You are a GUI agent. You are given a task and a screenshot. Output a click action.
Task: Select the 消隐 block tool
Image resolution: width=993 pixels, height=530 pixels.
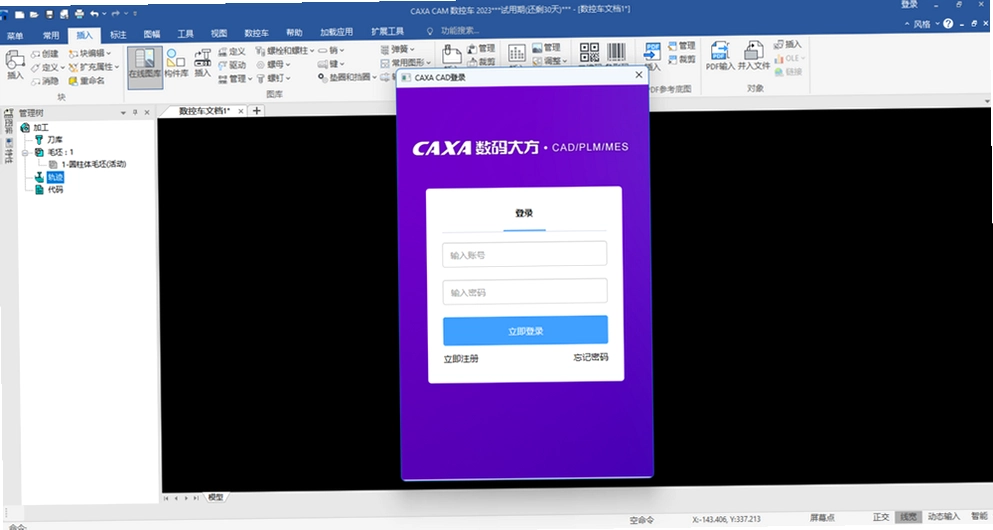click(x=45, y=81)
